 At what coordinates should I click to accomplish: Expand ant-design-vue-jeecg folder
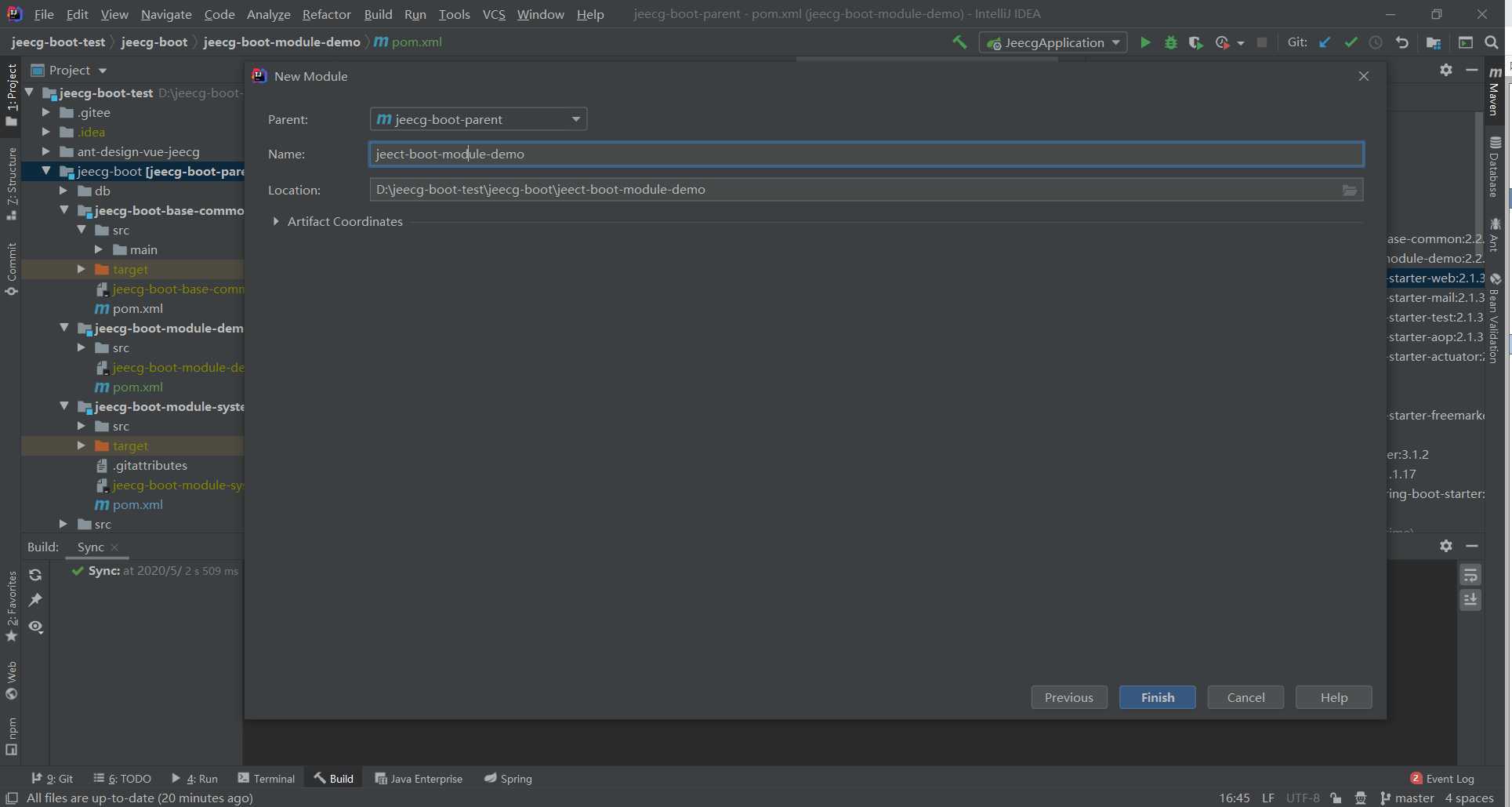46,152
